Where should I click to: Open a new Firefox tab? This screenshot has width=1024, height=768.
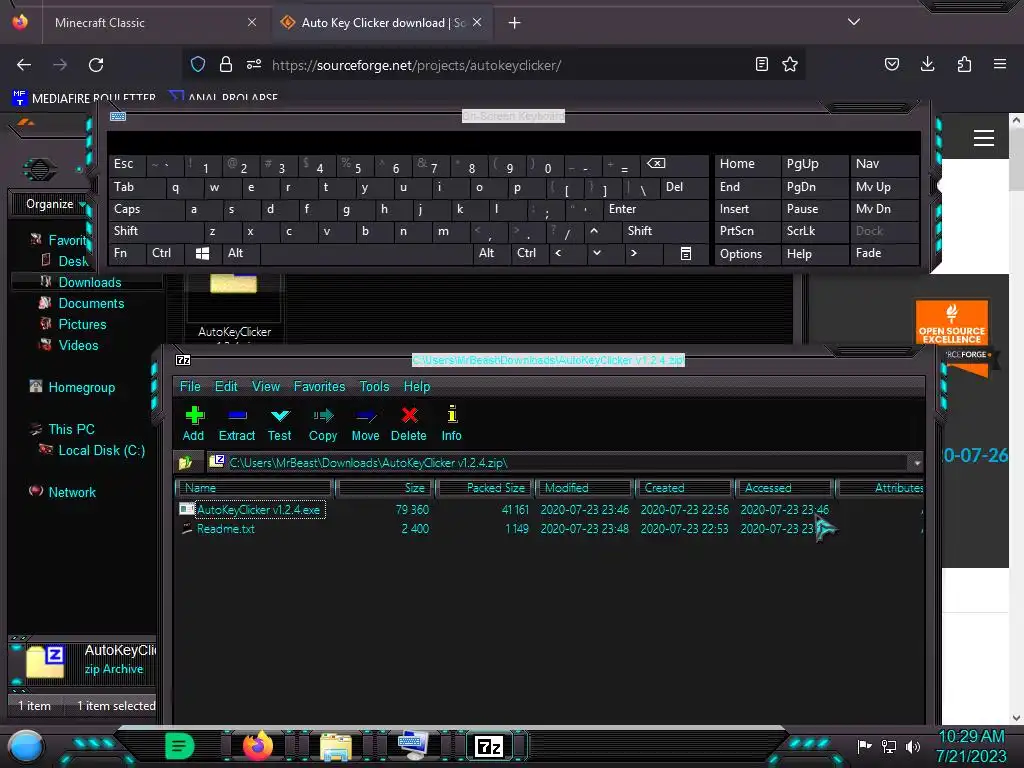point(515,23)
